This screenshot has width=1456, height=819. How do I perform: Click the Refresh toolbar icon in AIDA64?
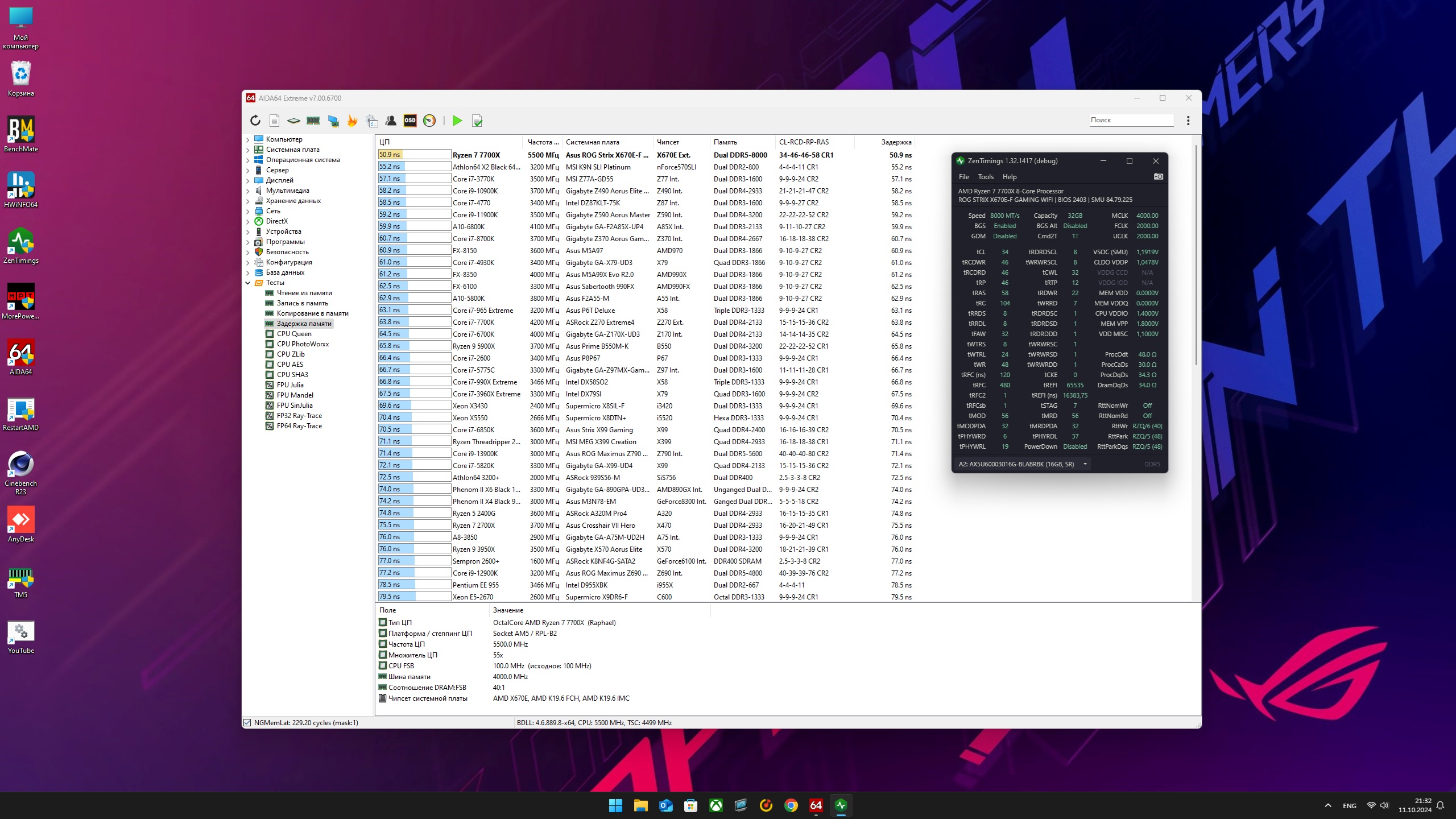pos(255,121)
